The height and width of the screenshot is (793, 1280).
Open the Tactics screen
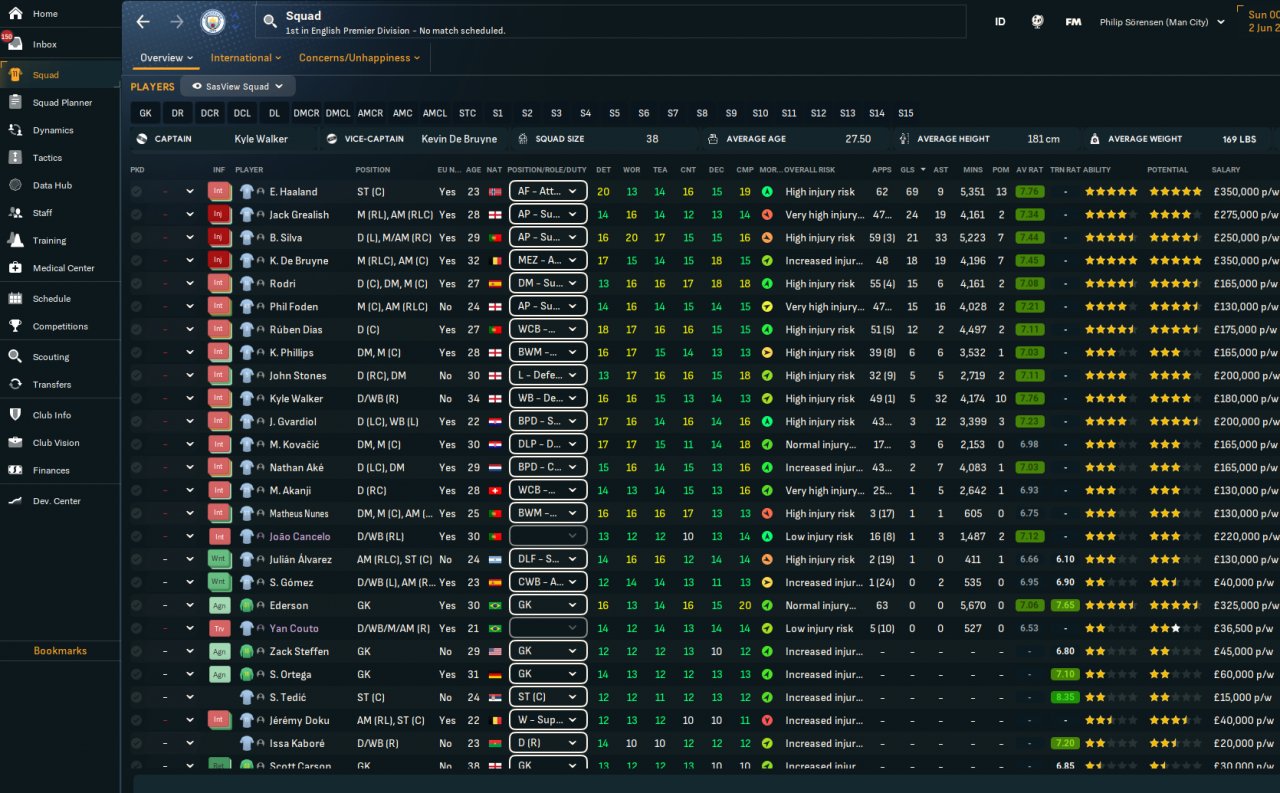pyautogui.click(x=47, y=158)
